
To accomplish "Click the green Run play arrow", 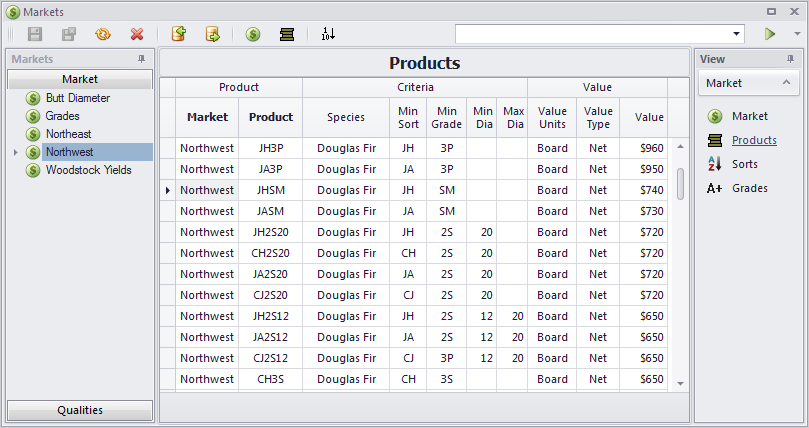I will pyautogui.click(x=770, y=34).
